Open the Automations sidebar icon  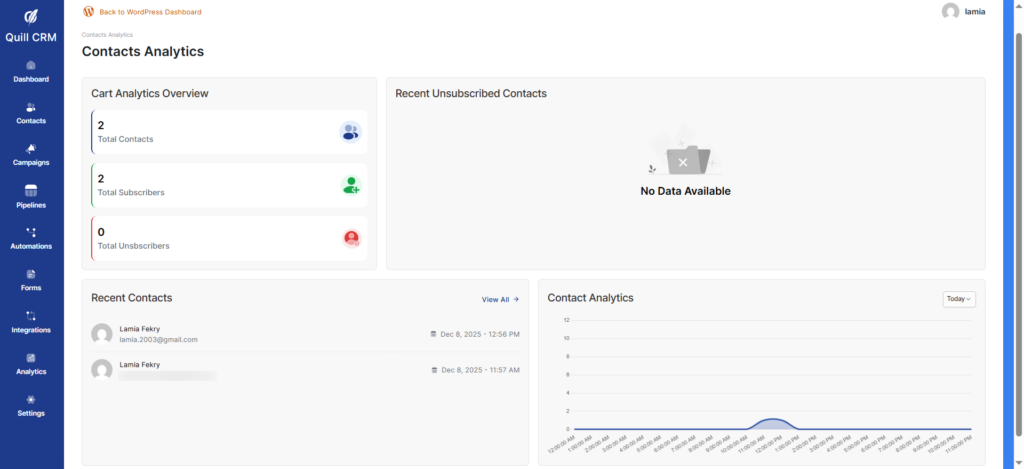click(x=31, y=232)
